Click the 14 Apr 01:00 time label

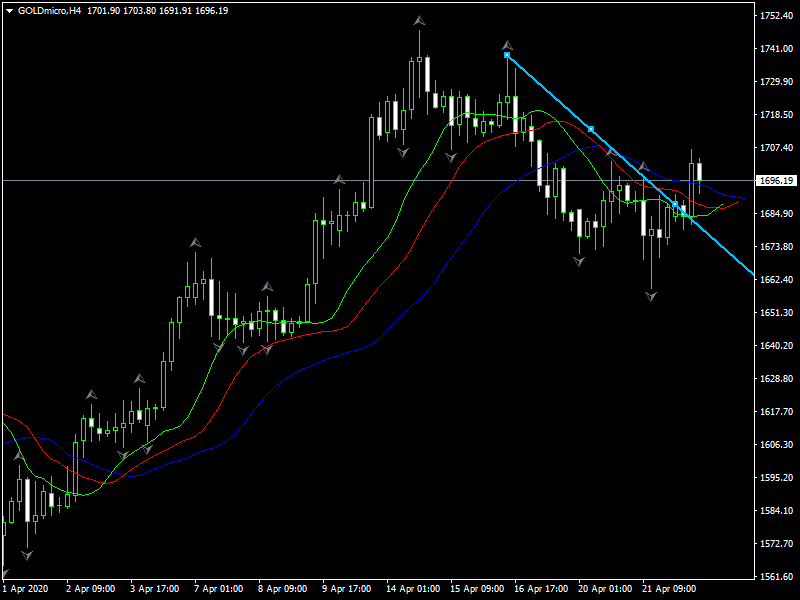click(412, 588)
